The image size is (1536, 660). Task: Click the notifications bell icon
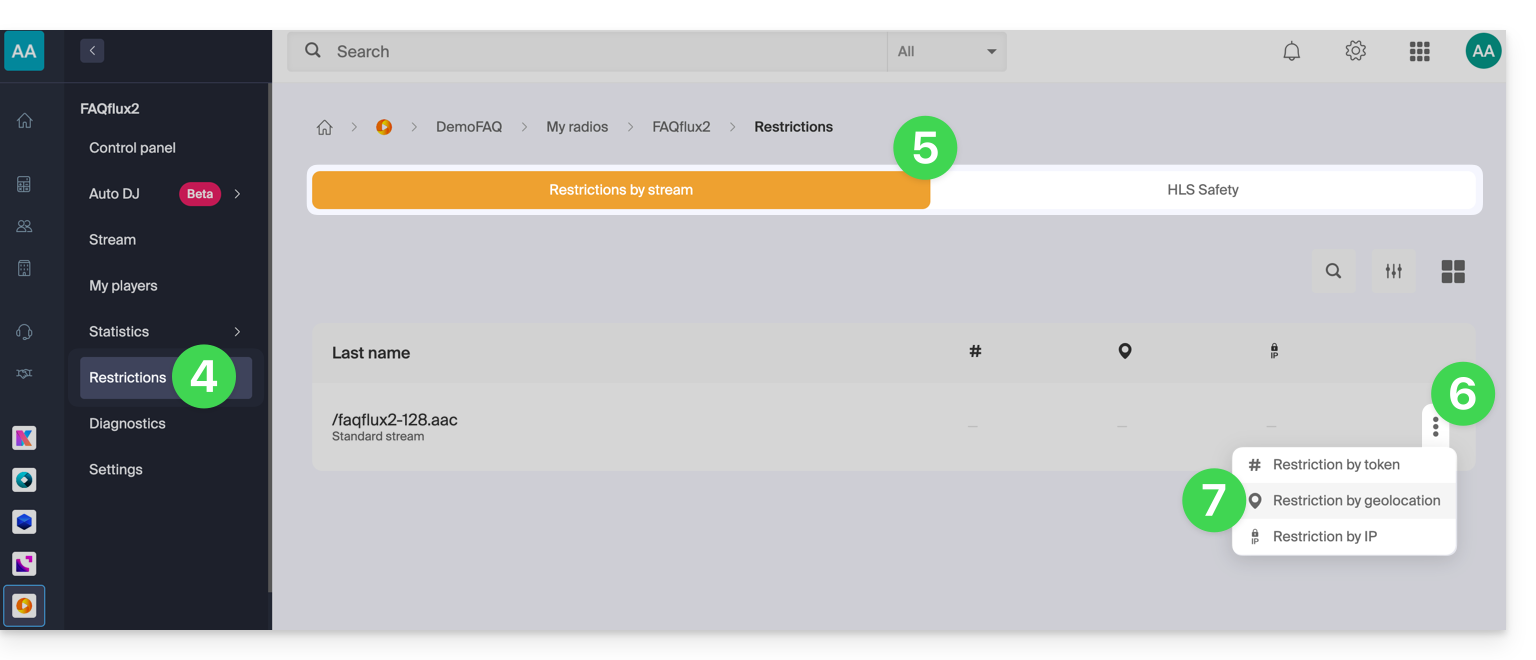pos(1292,51)
